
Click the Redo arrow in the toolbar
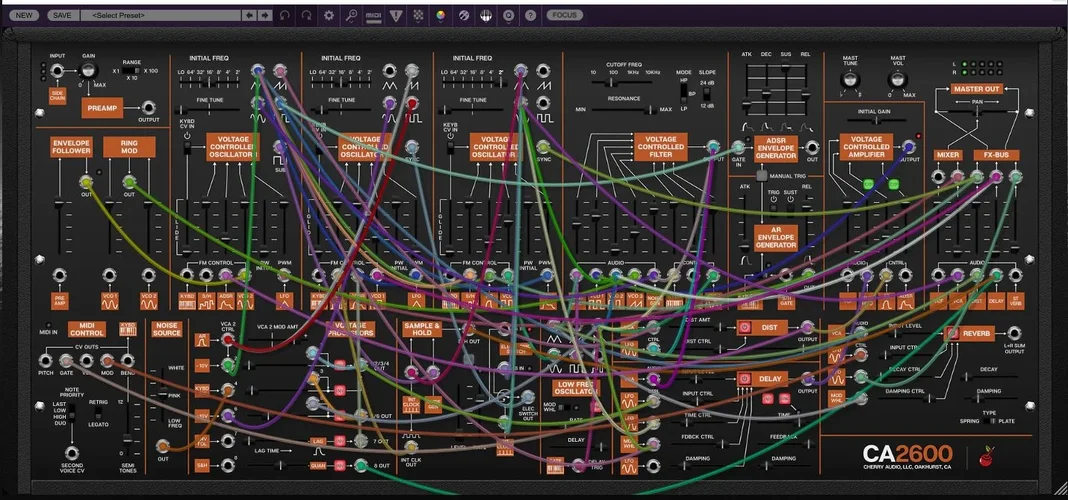point(307,15)
